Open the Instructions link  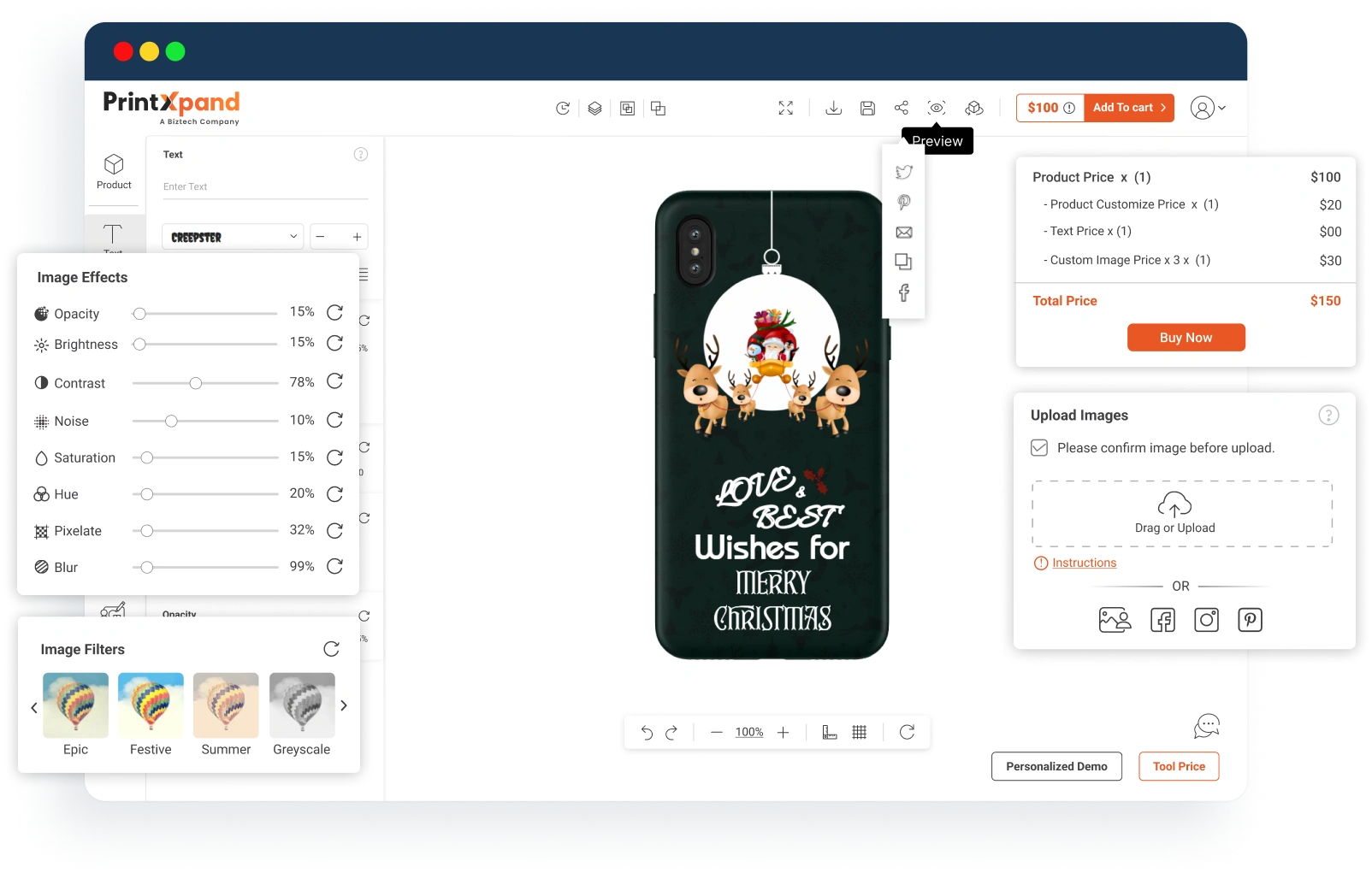coord(1084,563)
